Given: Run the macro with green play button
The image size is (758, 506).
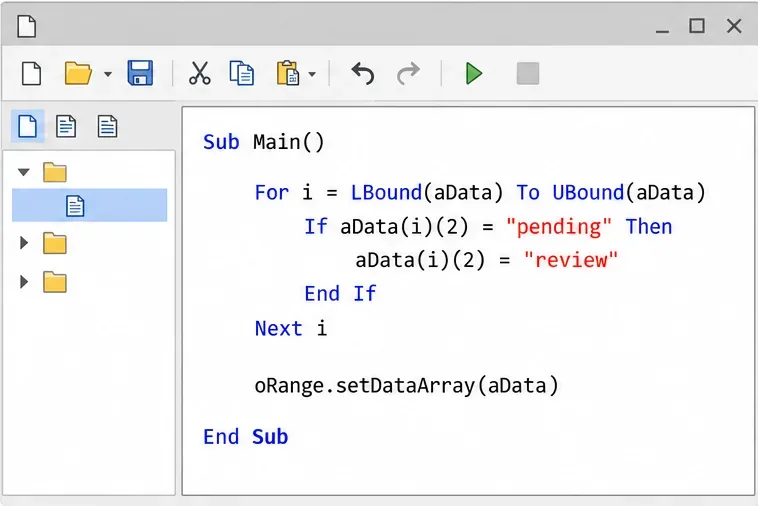Looking at the screenshot, I should [474, 73].
